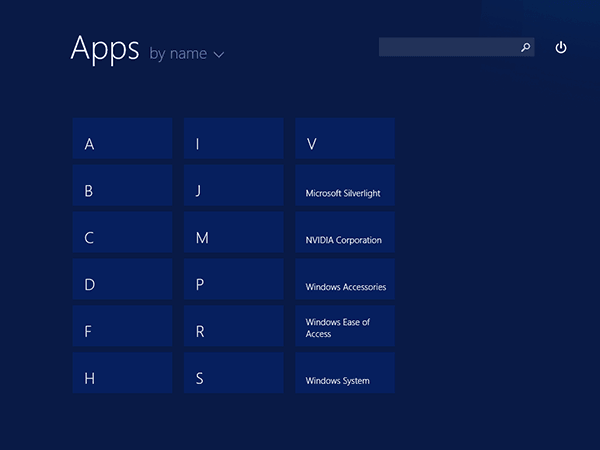Click the power button icon
600x450 pixels.
pyautogui.click(x=561, y=47)
